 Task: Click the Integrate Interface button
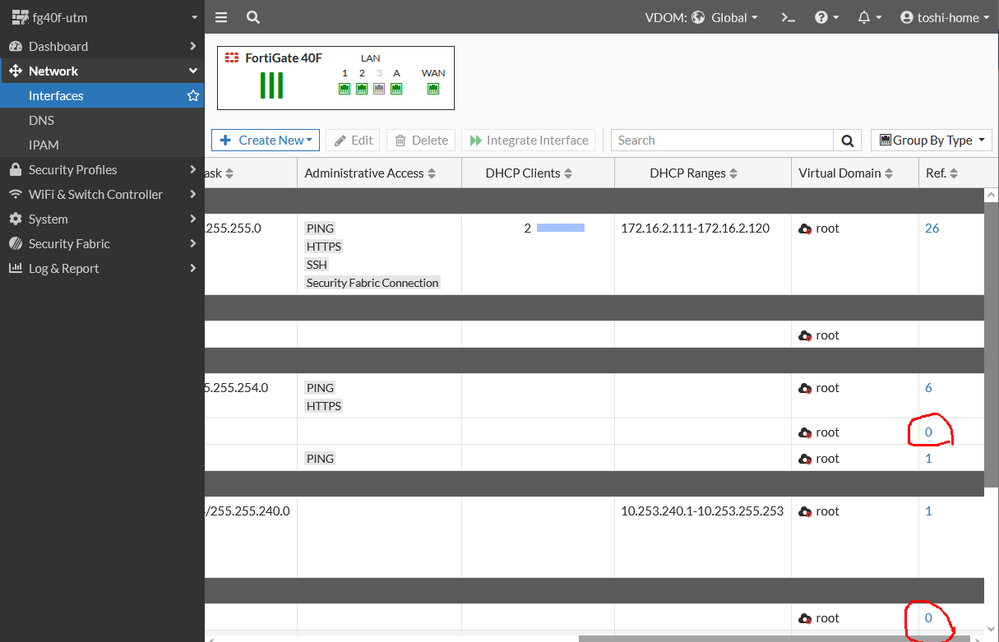coord(529,140)
